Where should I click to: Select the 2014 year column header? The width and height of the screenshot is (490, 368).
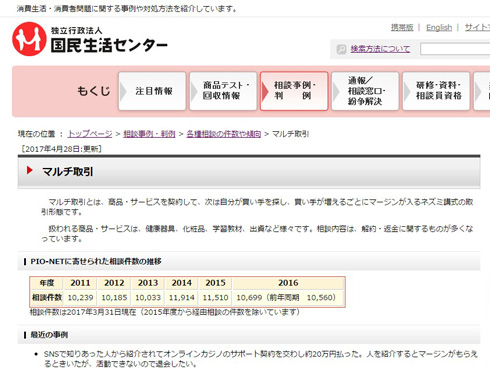tap(182, 283)
